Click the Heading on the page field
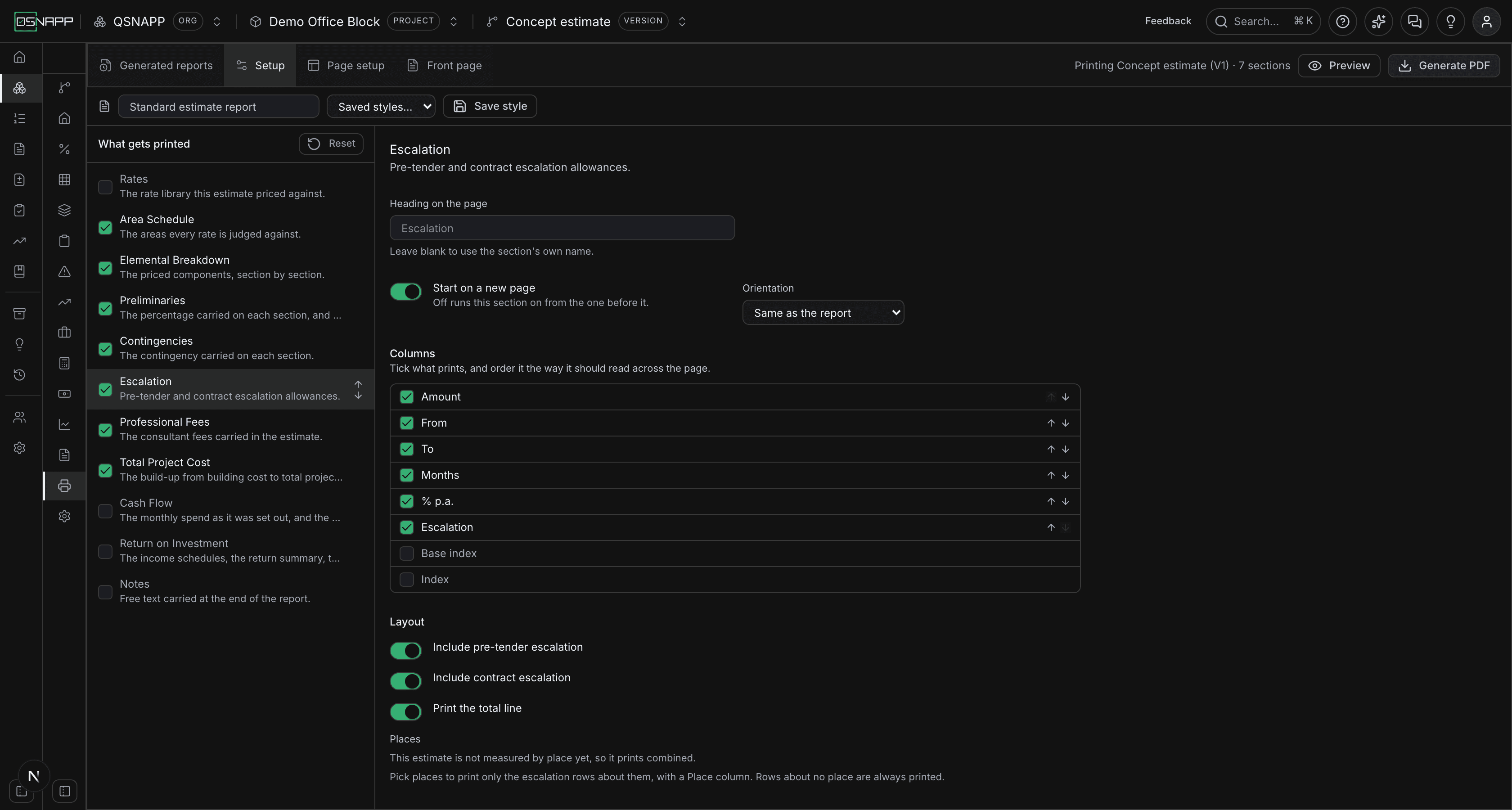 click(562, 228)
